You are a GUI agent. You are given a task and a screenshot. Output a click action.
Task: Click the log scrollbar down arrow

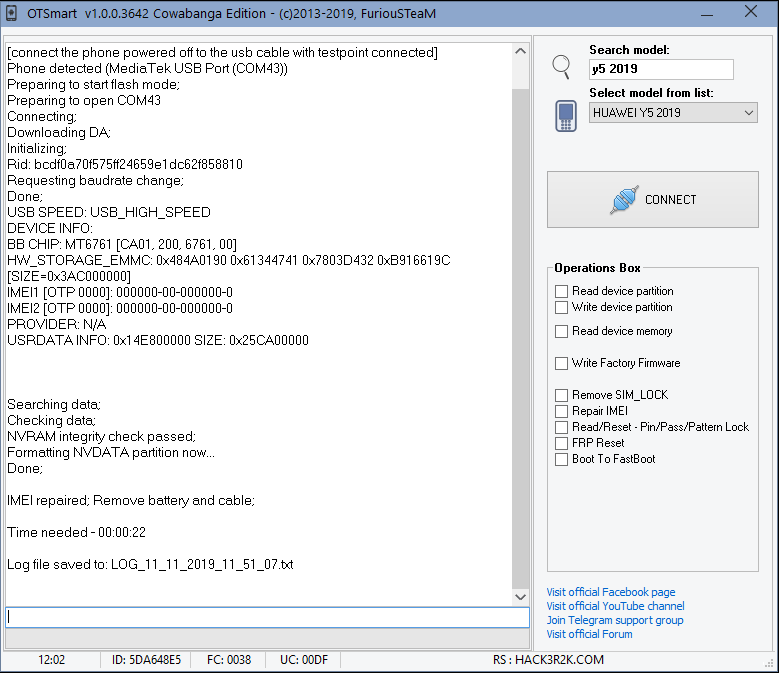pos(520,597)
